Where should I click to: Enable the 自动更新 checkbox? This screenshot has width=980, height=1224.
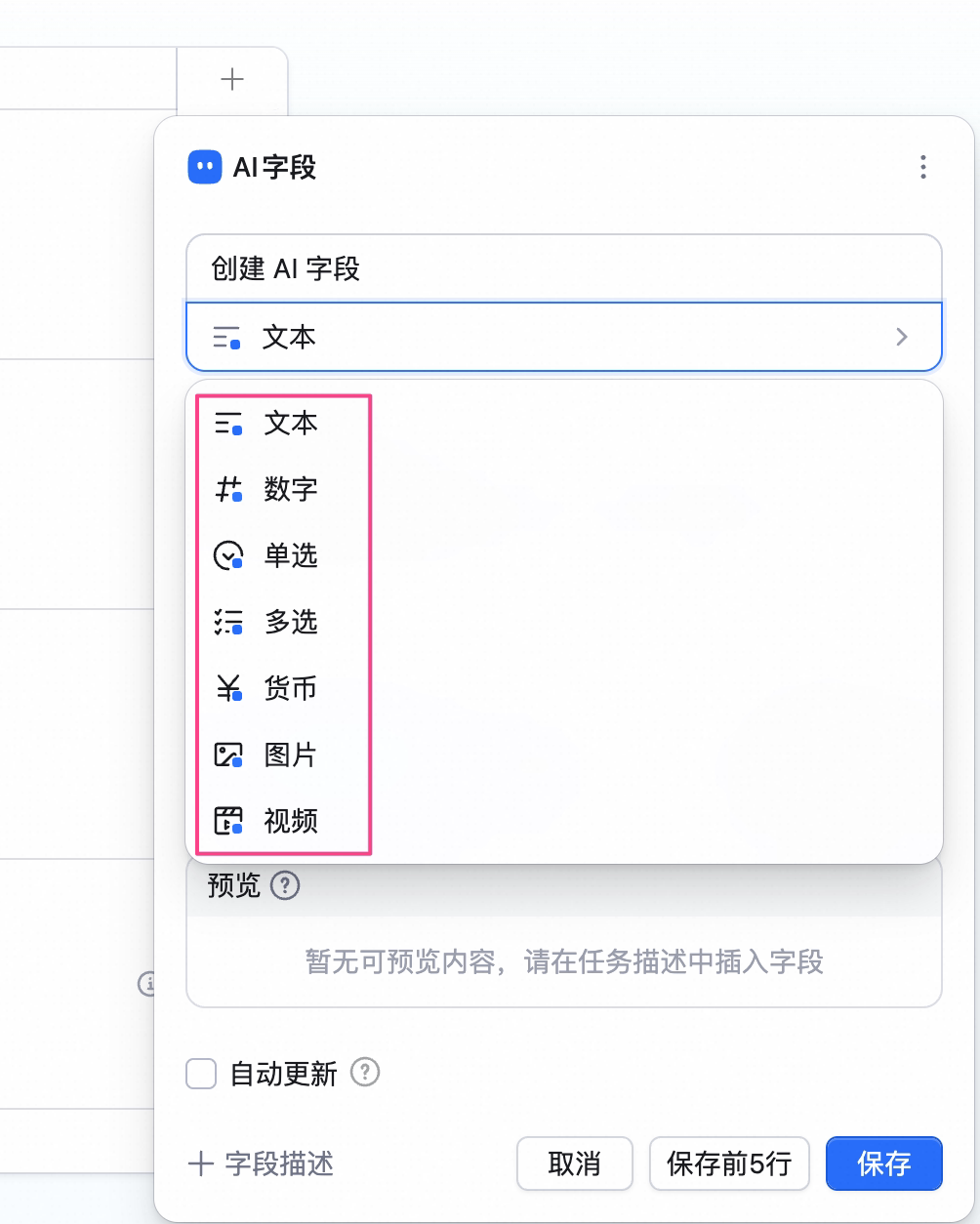pyautogui.click(x=201, y=1074)
